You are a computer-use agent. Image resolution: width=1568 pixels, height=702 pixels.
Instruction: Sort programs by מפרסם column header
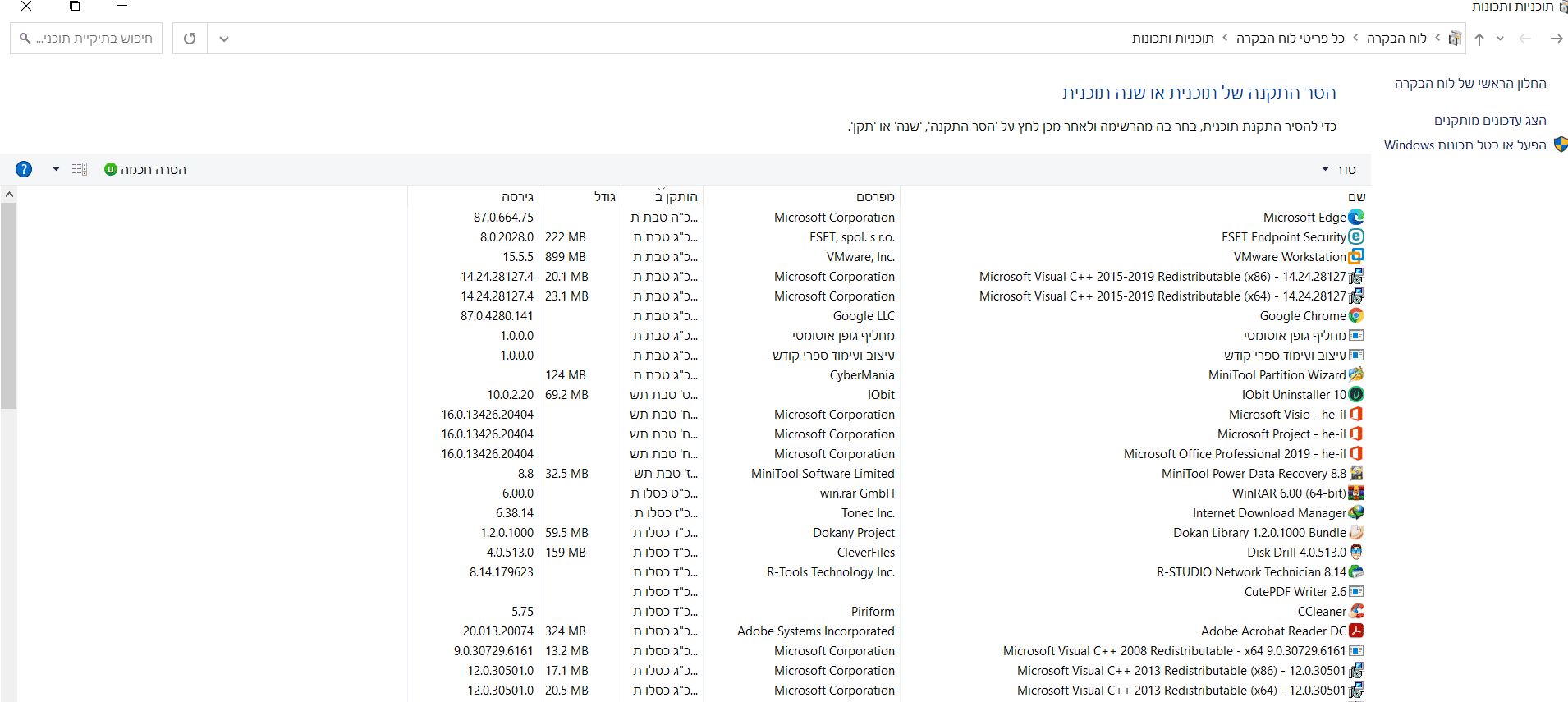coord(875,196)
